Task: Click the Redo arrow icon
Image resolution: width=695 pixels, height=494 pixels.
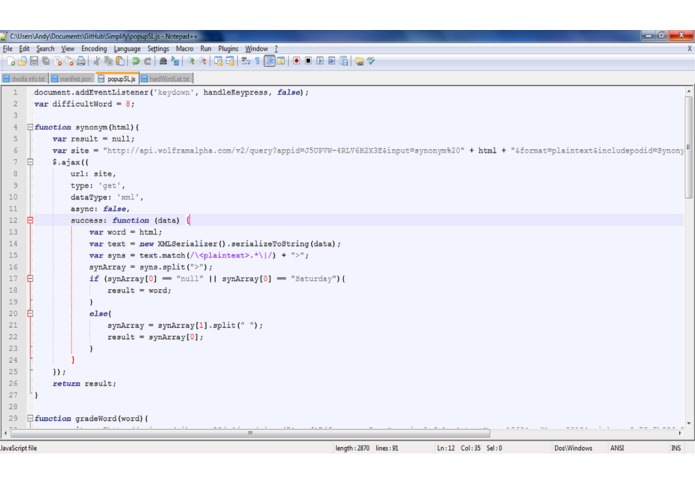Action: tap(147, 61)
